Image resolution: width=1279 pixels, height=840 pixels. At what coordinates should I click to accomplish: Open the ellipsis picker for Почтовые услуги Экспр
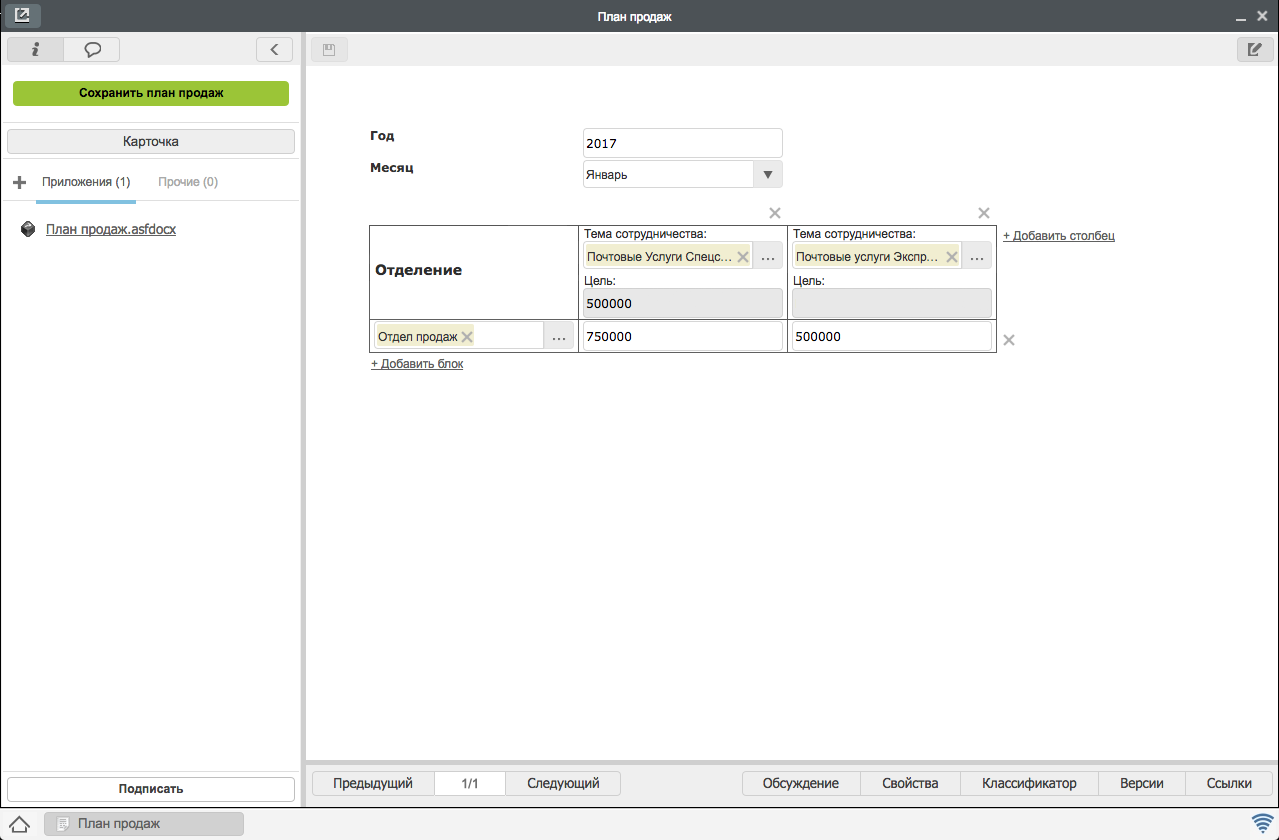(977, 256)
